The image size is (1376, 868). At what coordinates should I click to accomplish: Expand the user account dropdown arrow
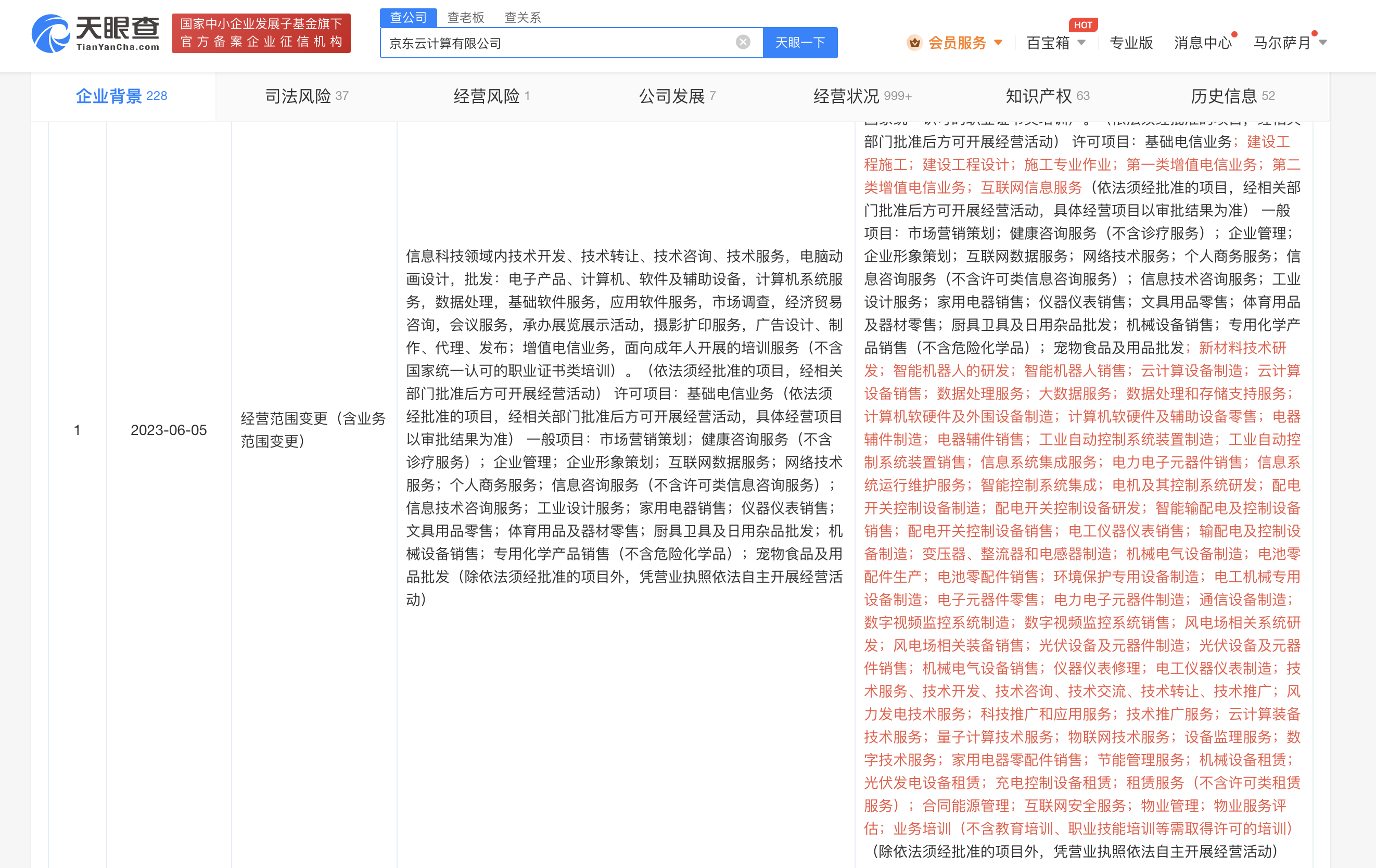[x=1323, y=43]
